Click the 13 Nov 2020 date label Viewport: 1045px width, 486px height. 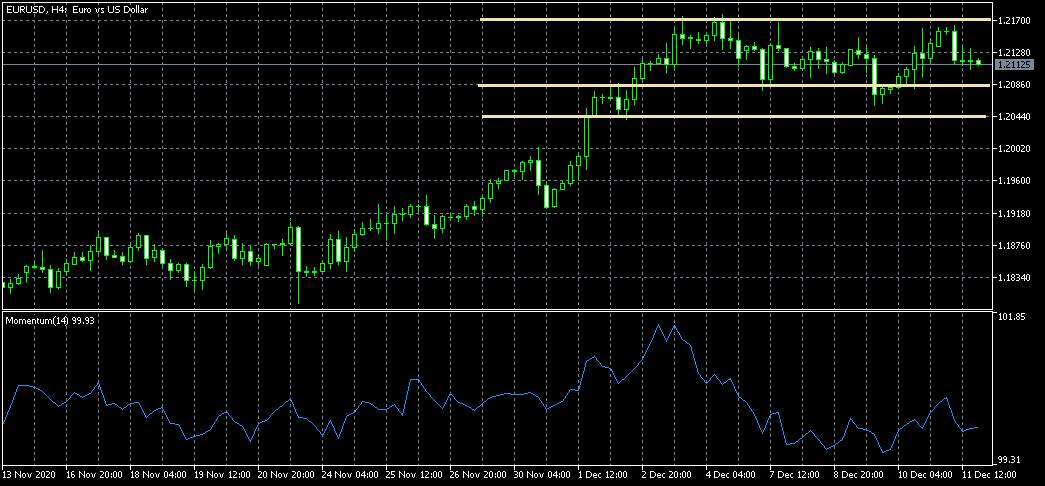[29, 475]
